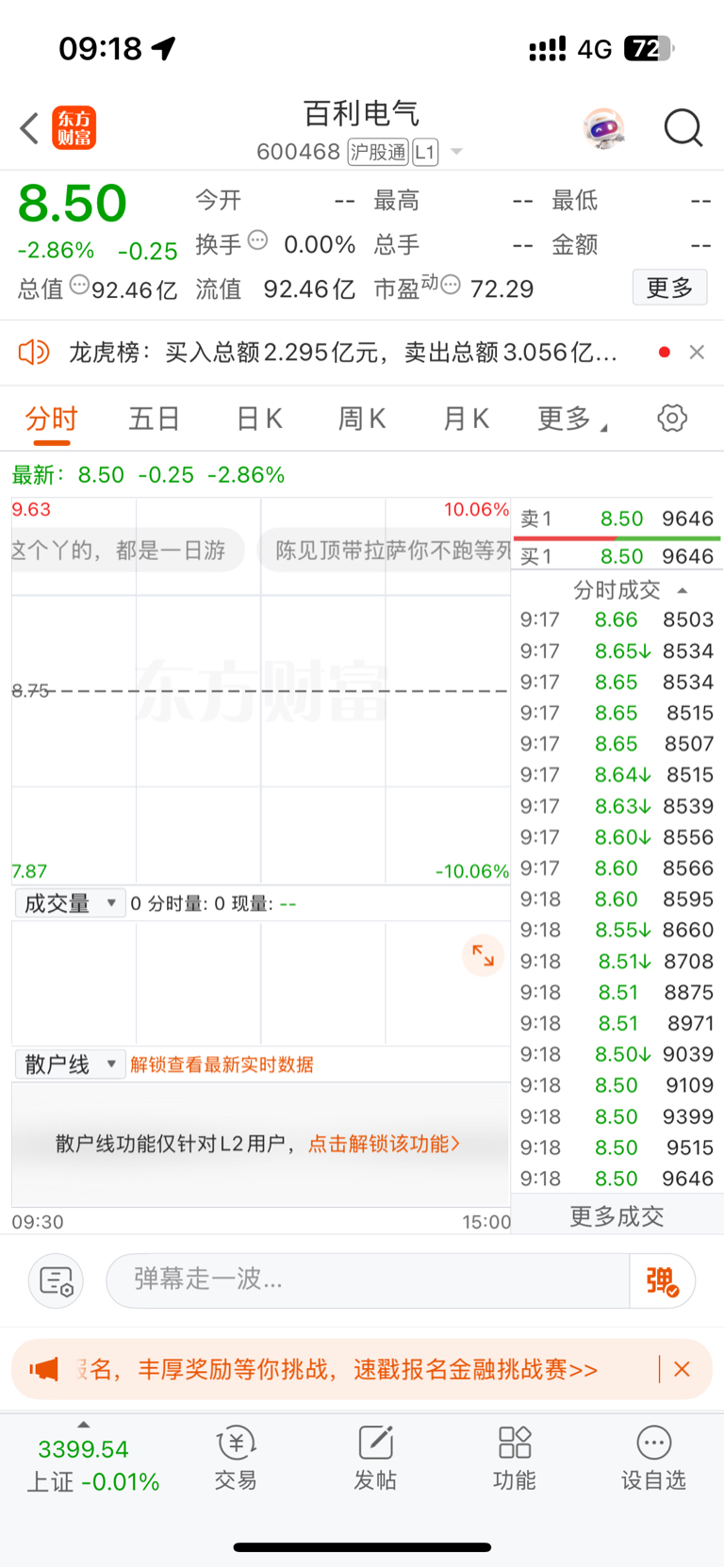Tap trade row 8.64 8515
Image resolution: width=724 pixels, height=1568 pixels.
(x=617, y=774)
